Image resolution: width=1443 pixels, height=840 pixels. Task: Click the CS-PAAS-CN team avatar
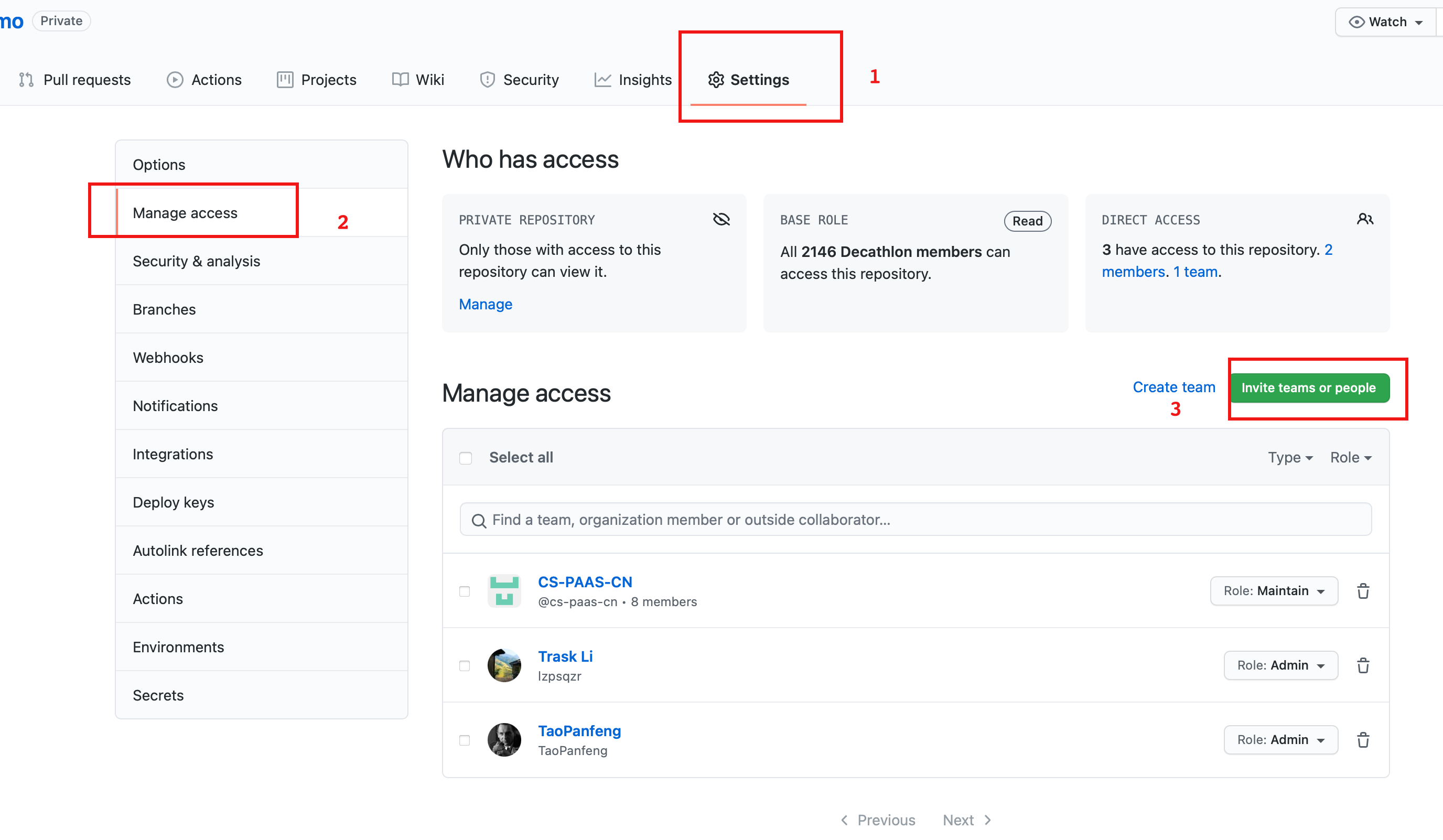(x=504, y=591)
